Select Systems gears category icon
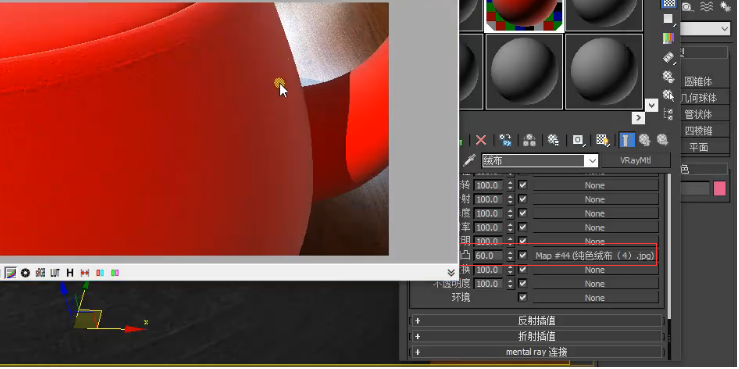This screenshot has width=739, height=369. tap(725, 6)
